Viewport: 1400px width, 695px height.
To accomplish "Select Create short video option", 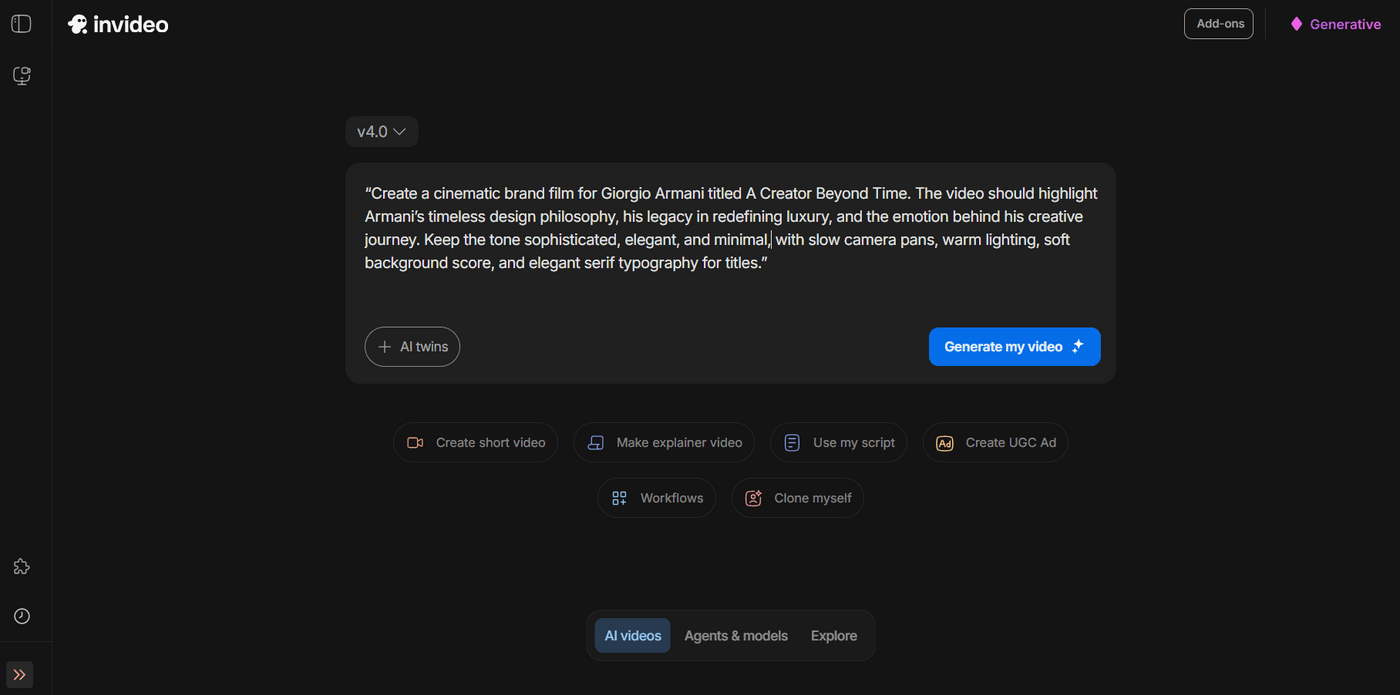I will point(475,443).
